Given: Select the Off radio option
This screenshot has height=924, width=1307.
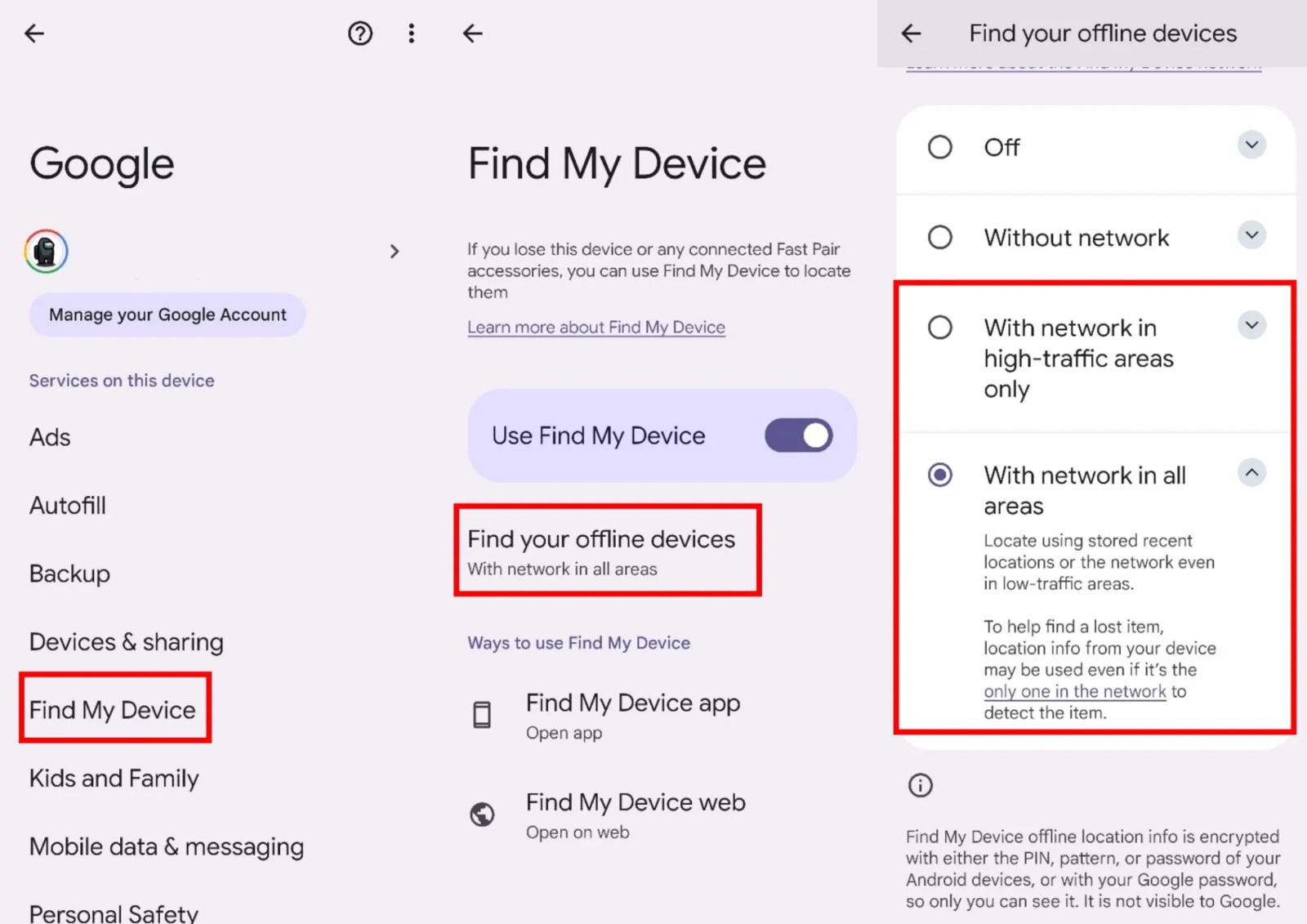Looking at the screenshot, I should point(940,147).
